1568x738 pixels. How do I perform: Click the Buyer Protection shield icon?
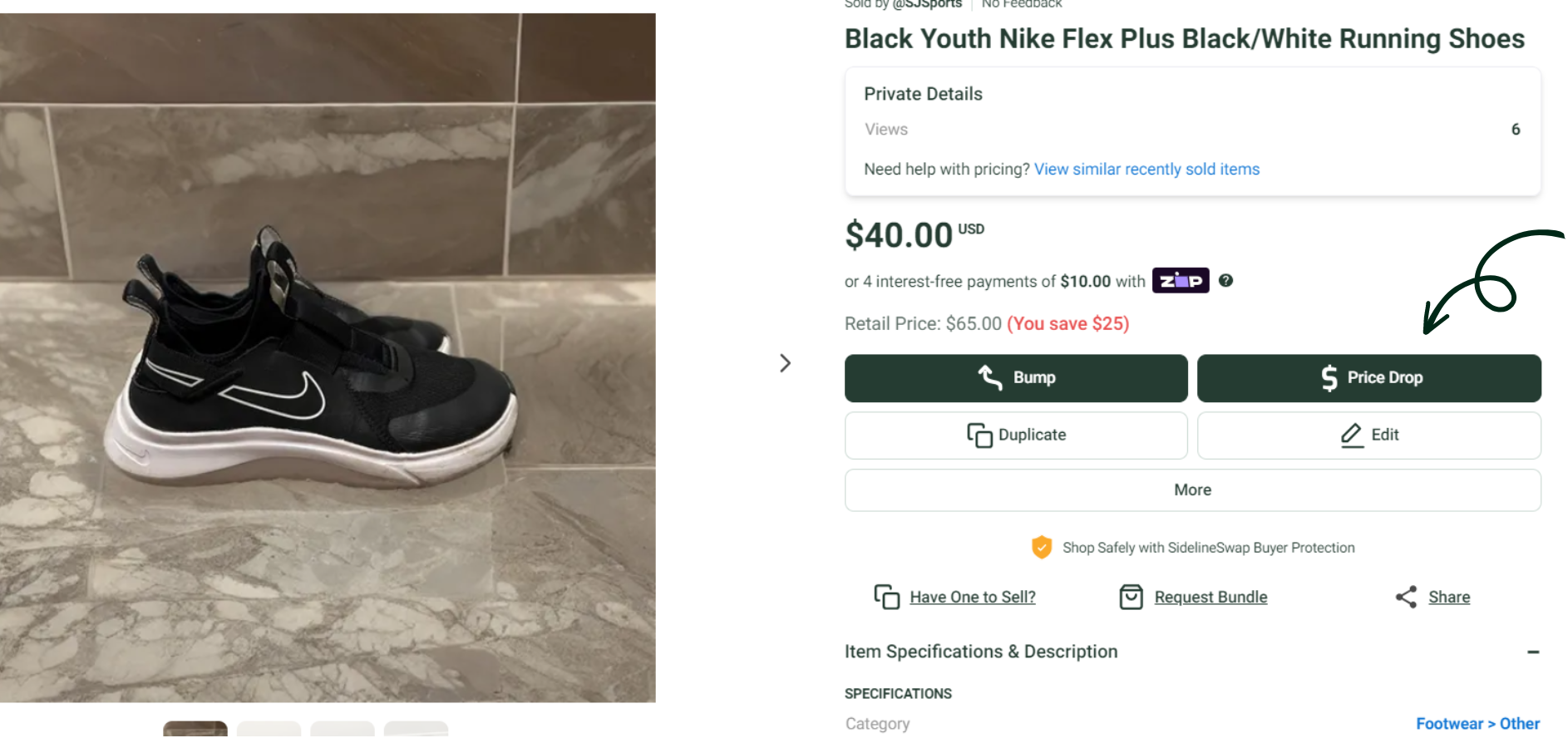click(1041, 547)
